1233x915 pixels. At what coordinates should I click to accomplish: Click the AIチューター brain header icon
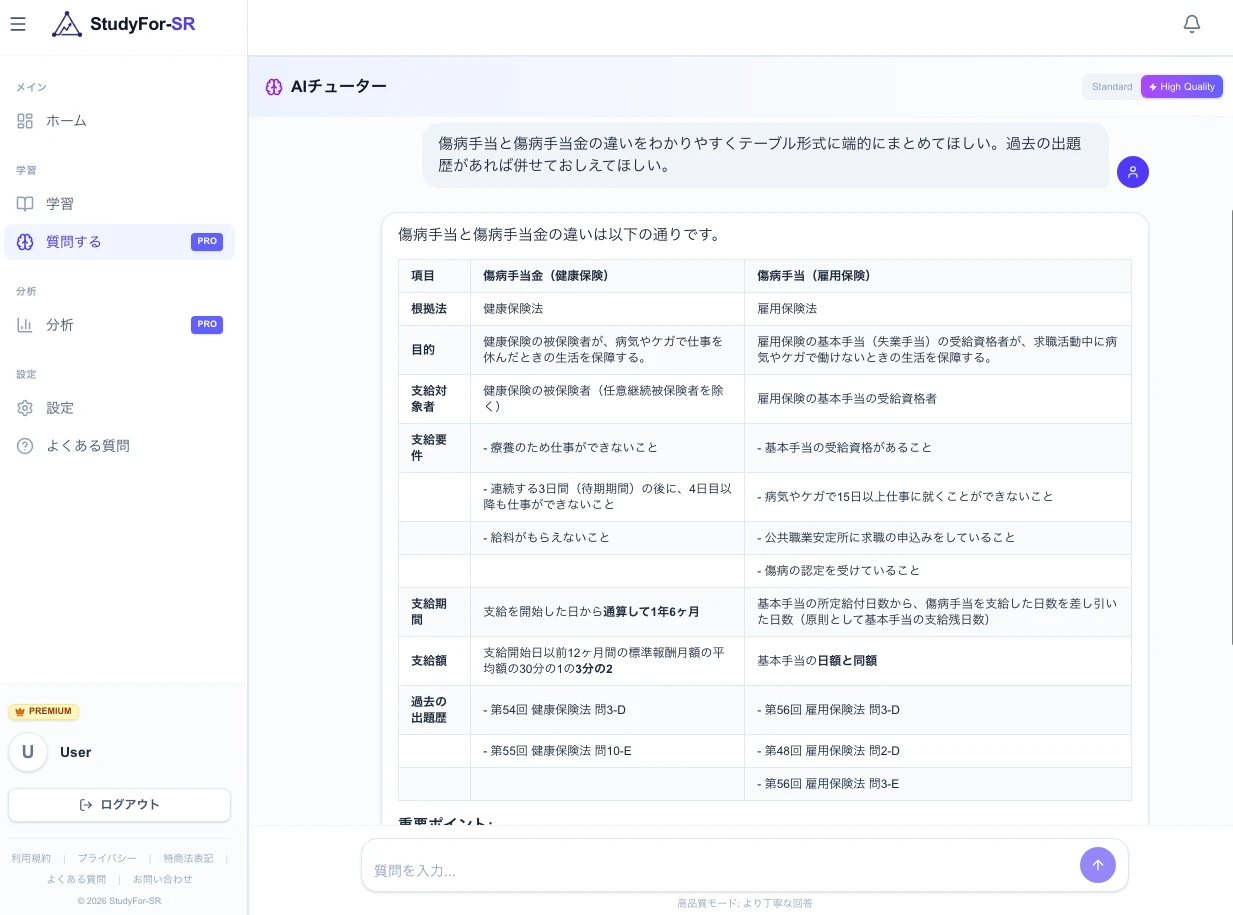point(274,87)
